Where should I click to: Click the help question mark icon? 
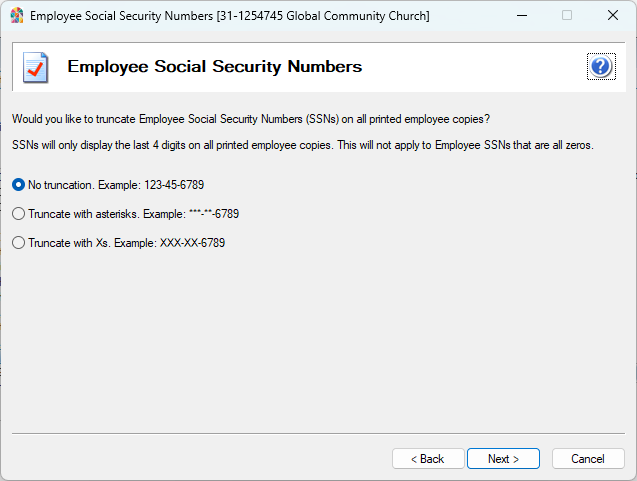pyautogui.click(x=600, y=67)
